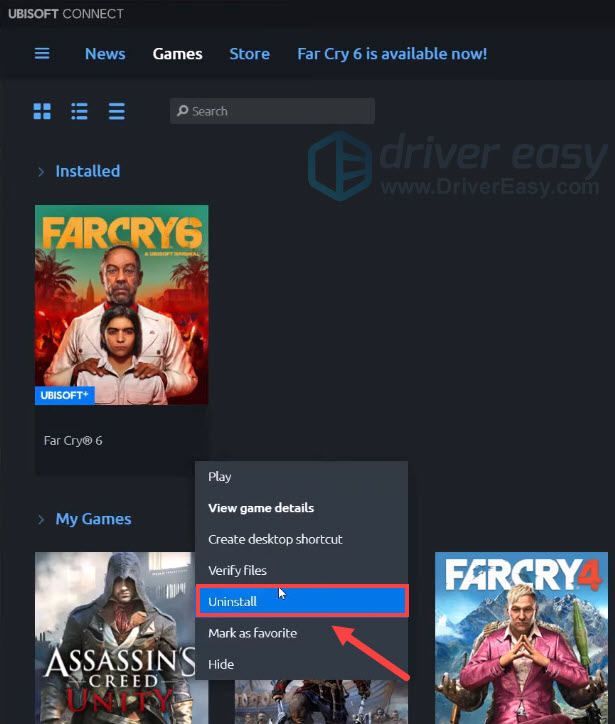Choose Hide from the context menu
The image size is (615, 724).
tap(301, 664)
